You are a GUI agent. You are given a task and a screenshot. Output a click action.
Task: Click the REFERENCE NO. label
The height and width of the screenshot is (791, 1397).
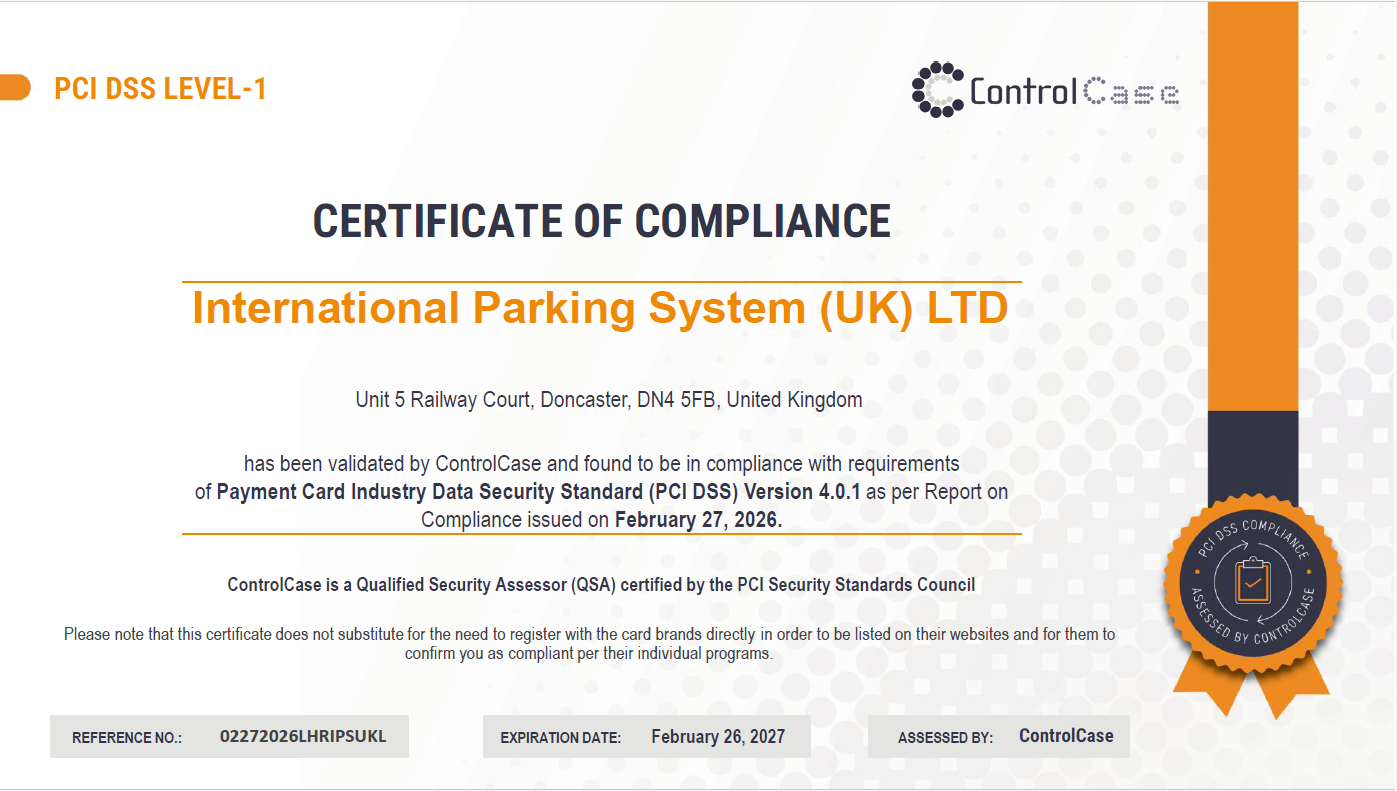coord(127,738)
